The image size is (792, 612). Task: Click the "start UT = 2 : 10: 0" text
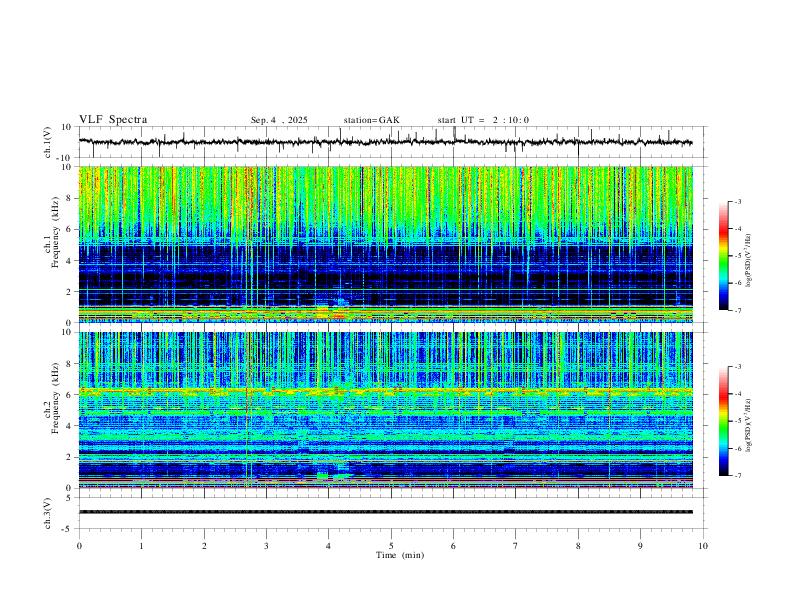point(483,120)
